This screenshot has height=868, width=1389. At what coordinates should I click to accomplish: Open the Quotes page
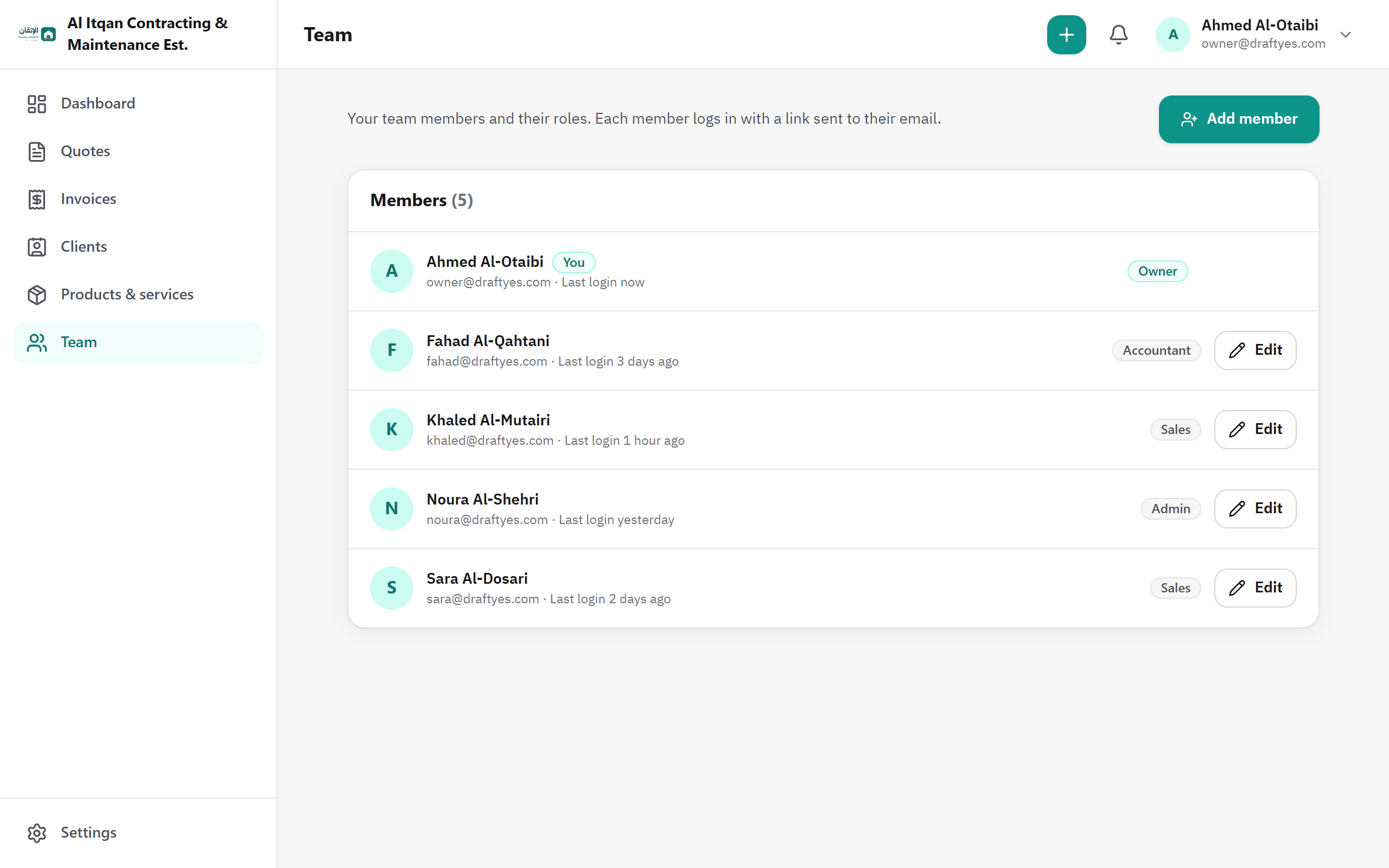coord(138,151)
